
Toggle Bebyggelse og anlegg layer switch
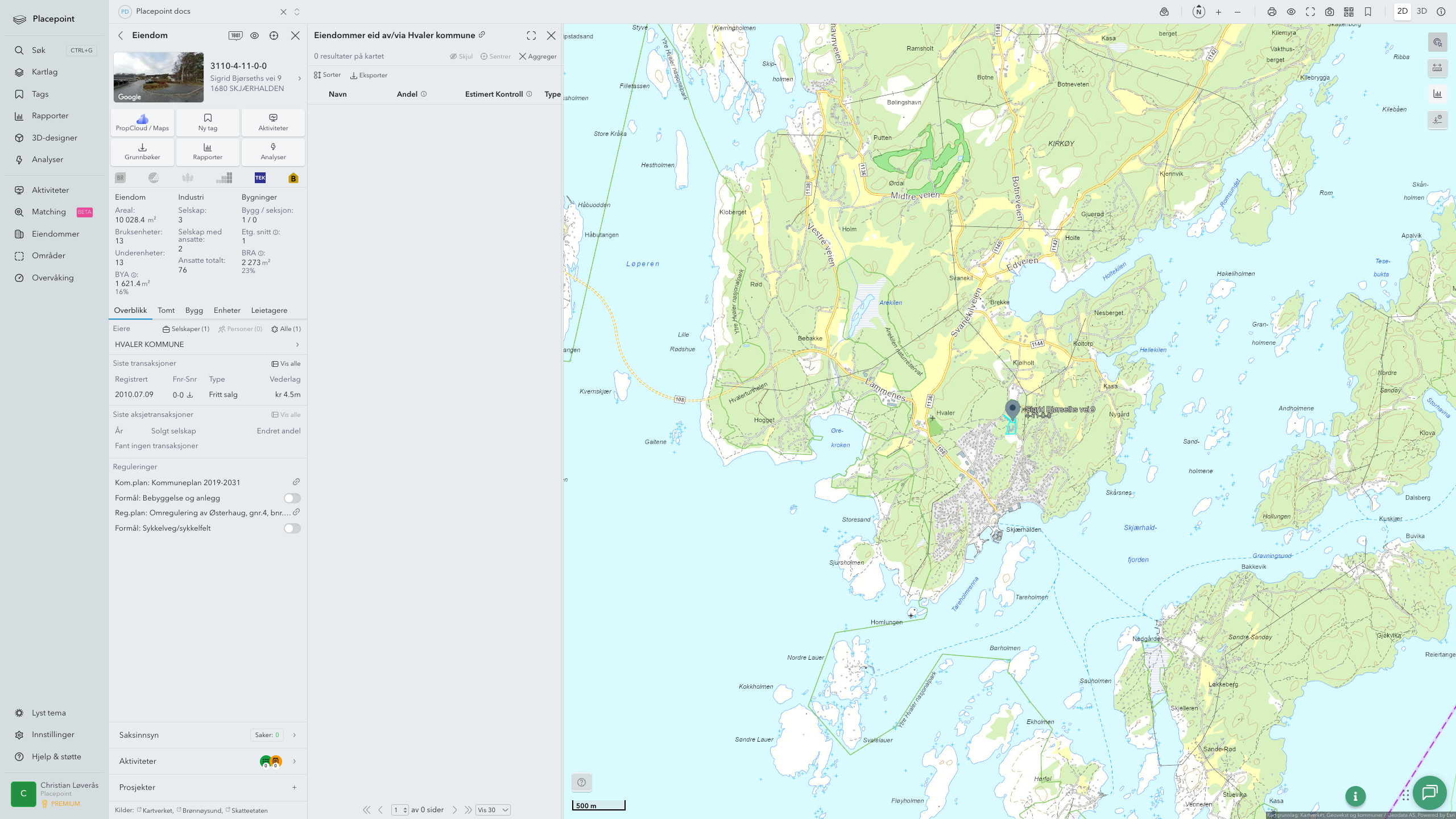pos(292,498)
